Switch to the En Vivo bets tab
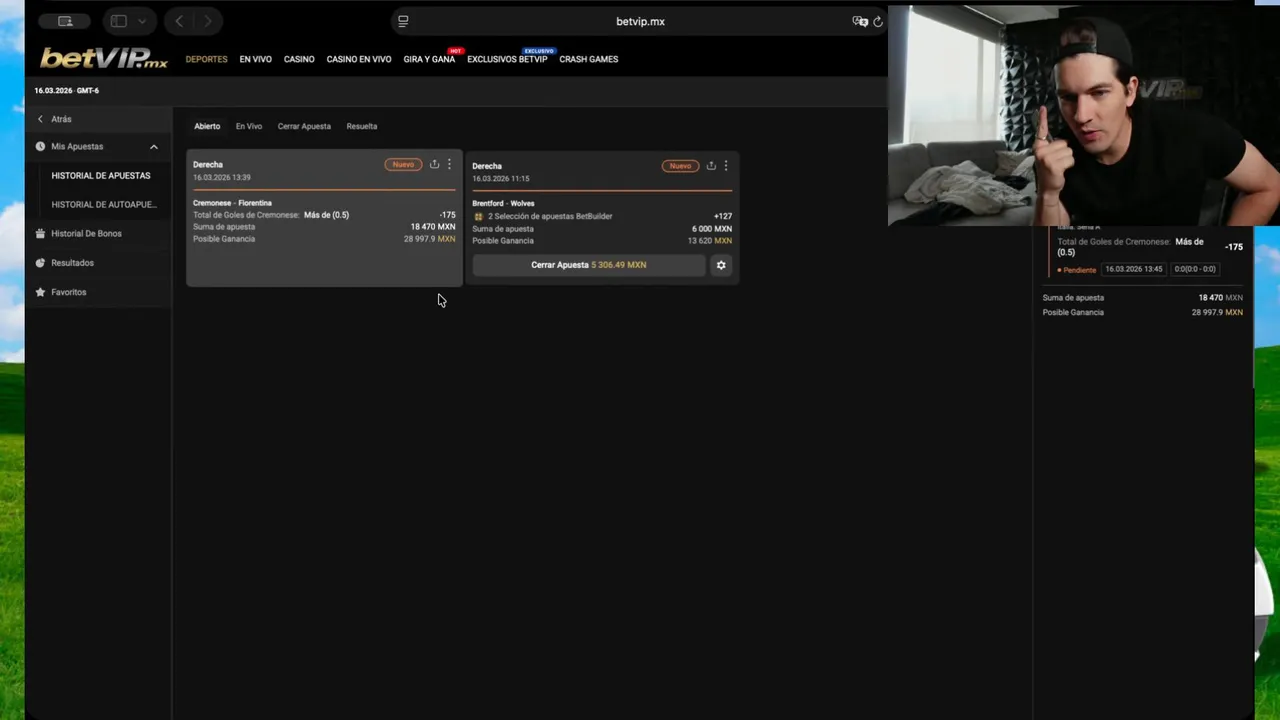 tap(249, 126)
